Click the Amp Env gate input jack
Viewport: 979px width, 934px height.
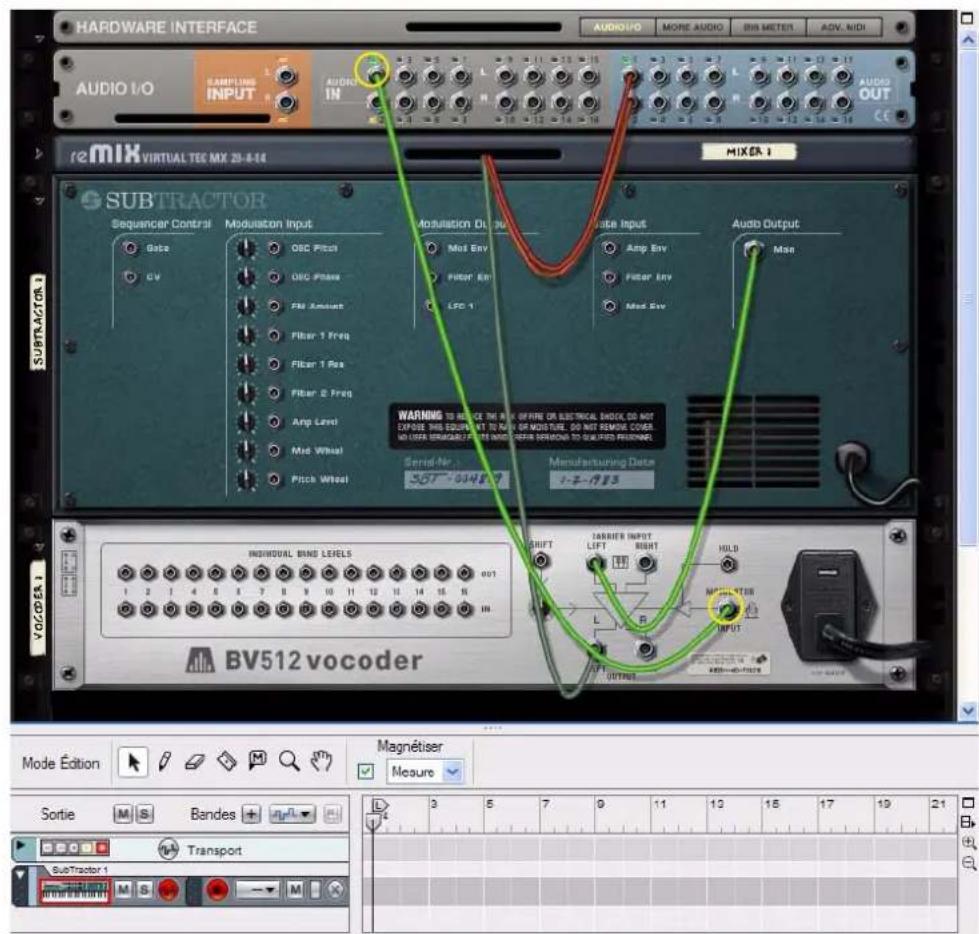click(x=609, y=248)
